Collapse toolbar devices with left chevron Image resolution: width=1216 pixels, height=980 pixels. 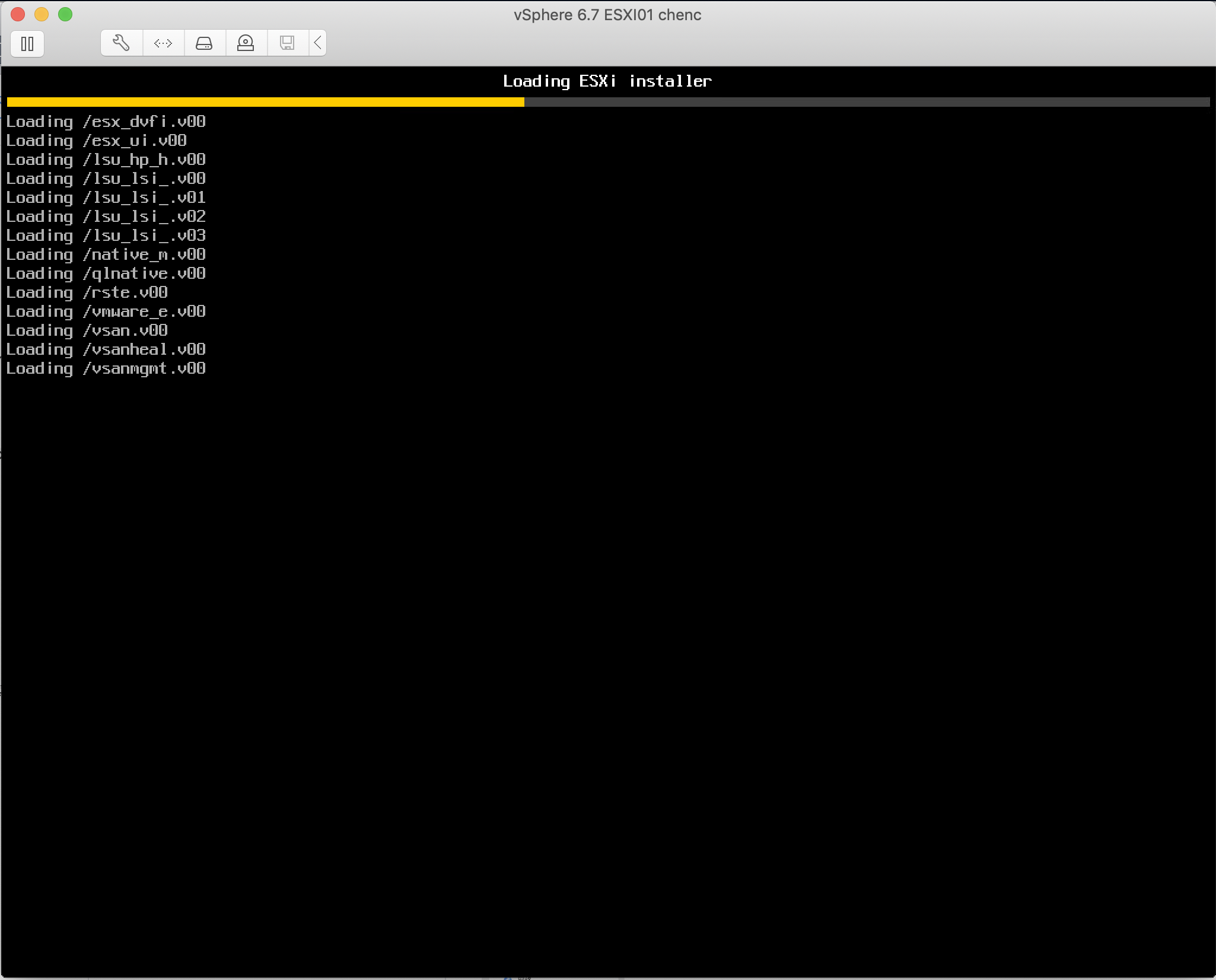[318, 43]
